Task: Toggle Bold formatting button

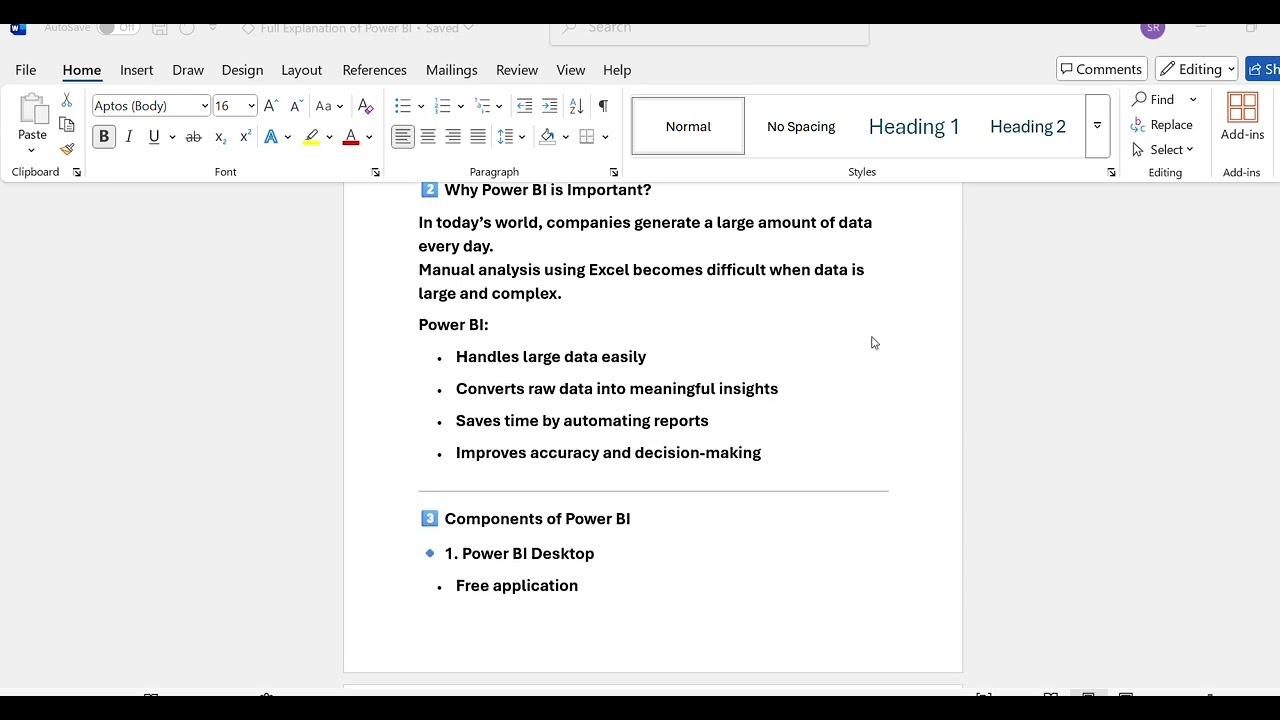Action: 103,137
